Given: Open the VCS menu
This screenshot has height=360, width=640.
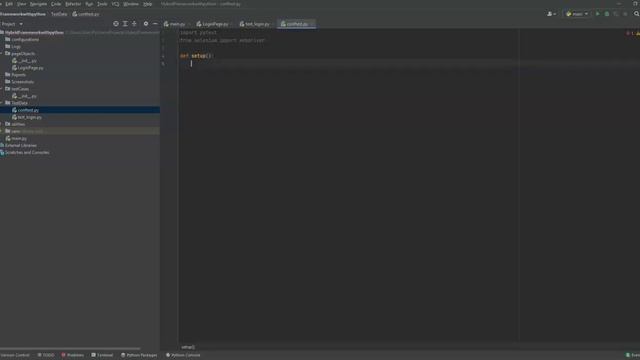Looking at the screenshot, I should click(x=116, y=4).
